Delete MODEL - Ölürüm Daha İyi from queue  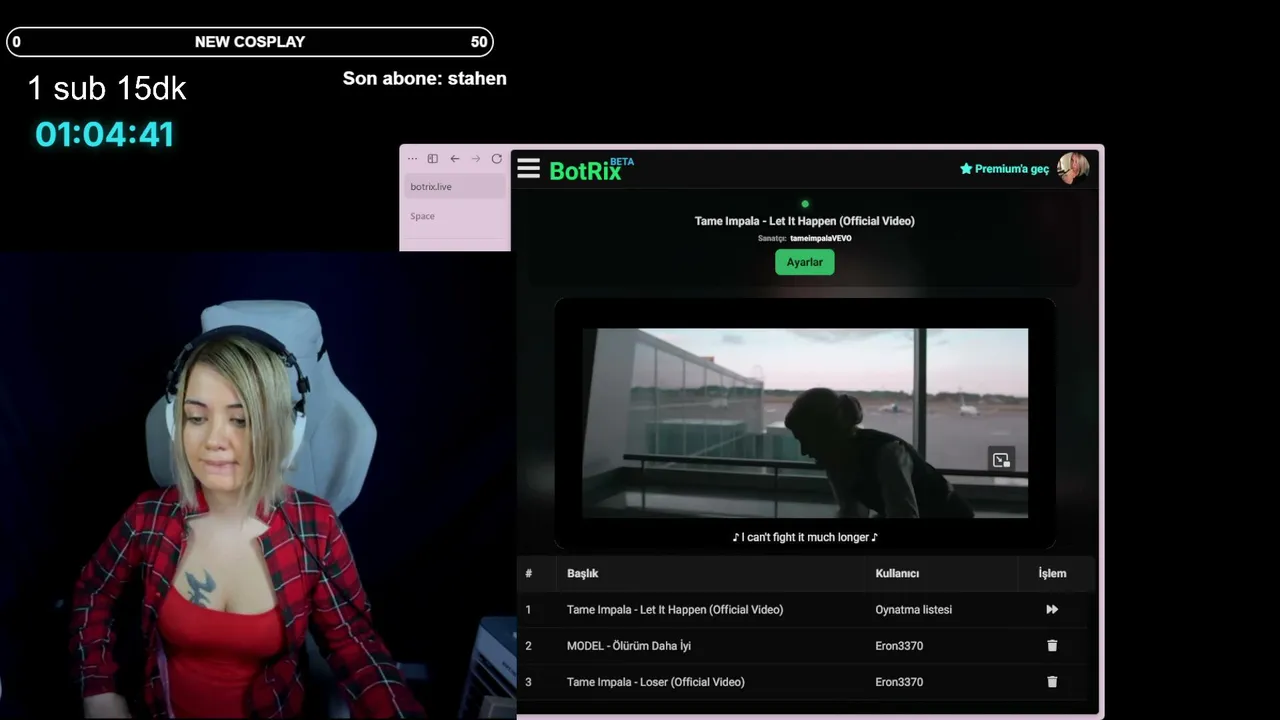pos(1052,646)
